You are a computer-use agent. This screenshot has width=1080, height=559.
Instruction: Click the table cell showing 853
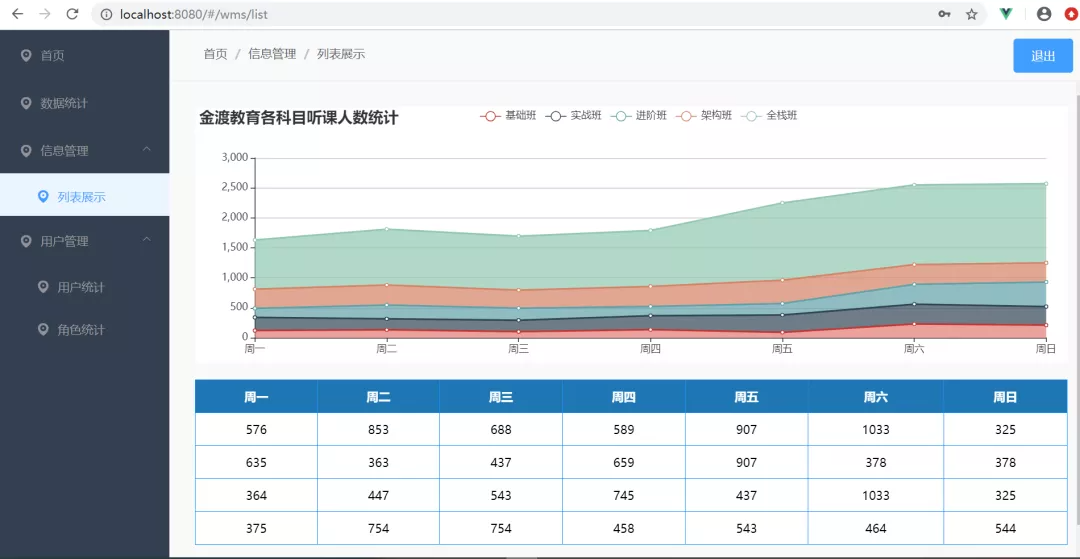[378, 430]
